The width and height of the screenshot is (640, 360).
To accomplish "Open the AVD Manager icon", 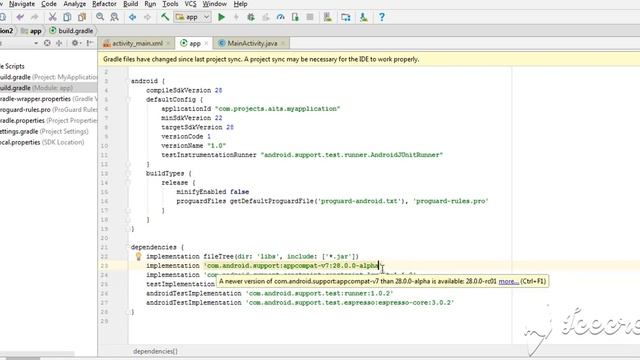I will point(328,17).
